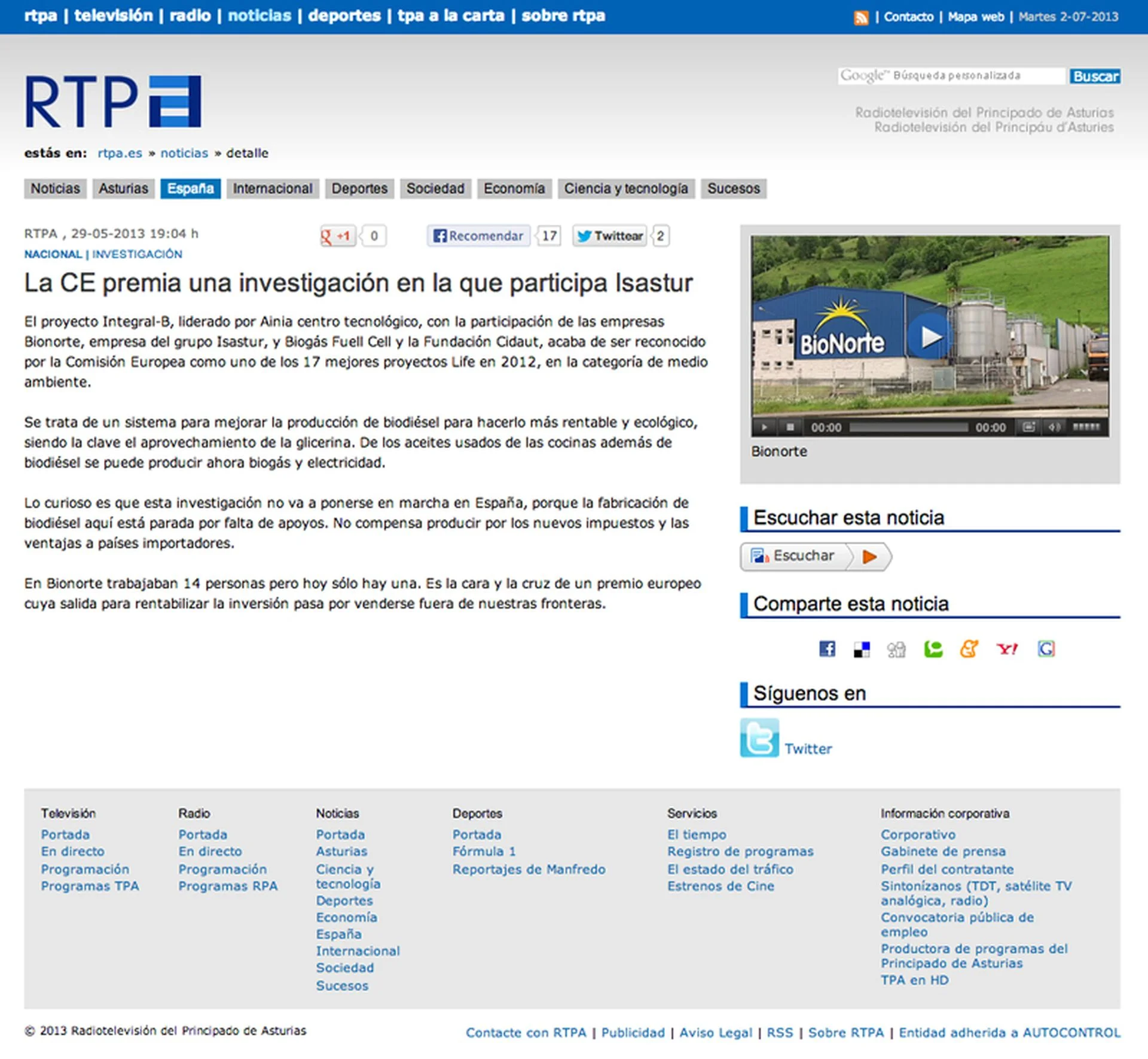This screenshot has width=1148, height=1059.
Task: Open the RSS link in the footer
Action: [780, 1033]
